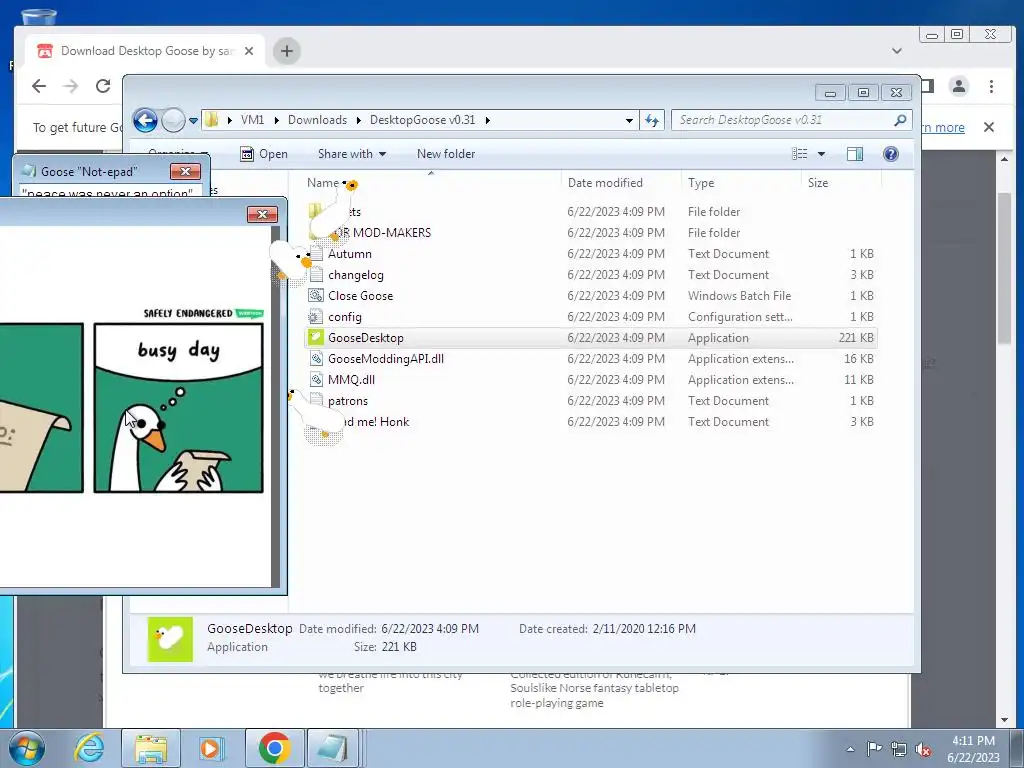Select the changelog file icon
Image resolution: width=1024 pixels, height=768 pixels.
316,275
